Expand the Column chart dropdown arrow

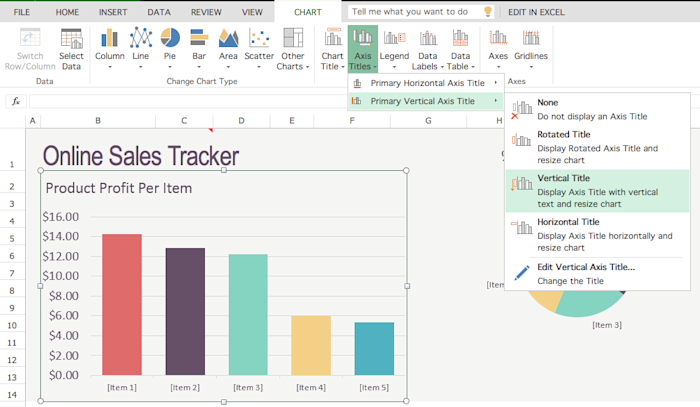click(110, 67)
